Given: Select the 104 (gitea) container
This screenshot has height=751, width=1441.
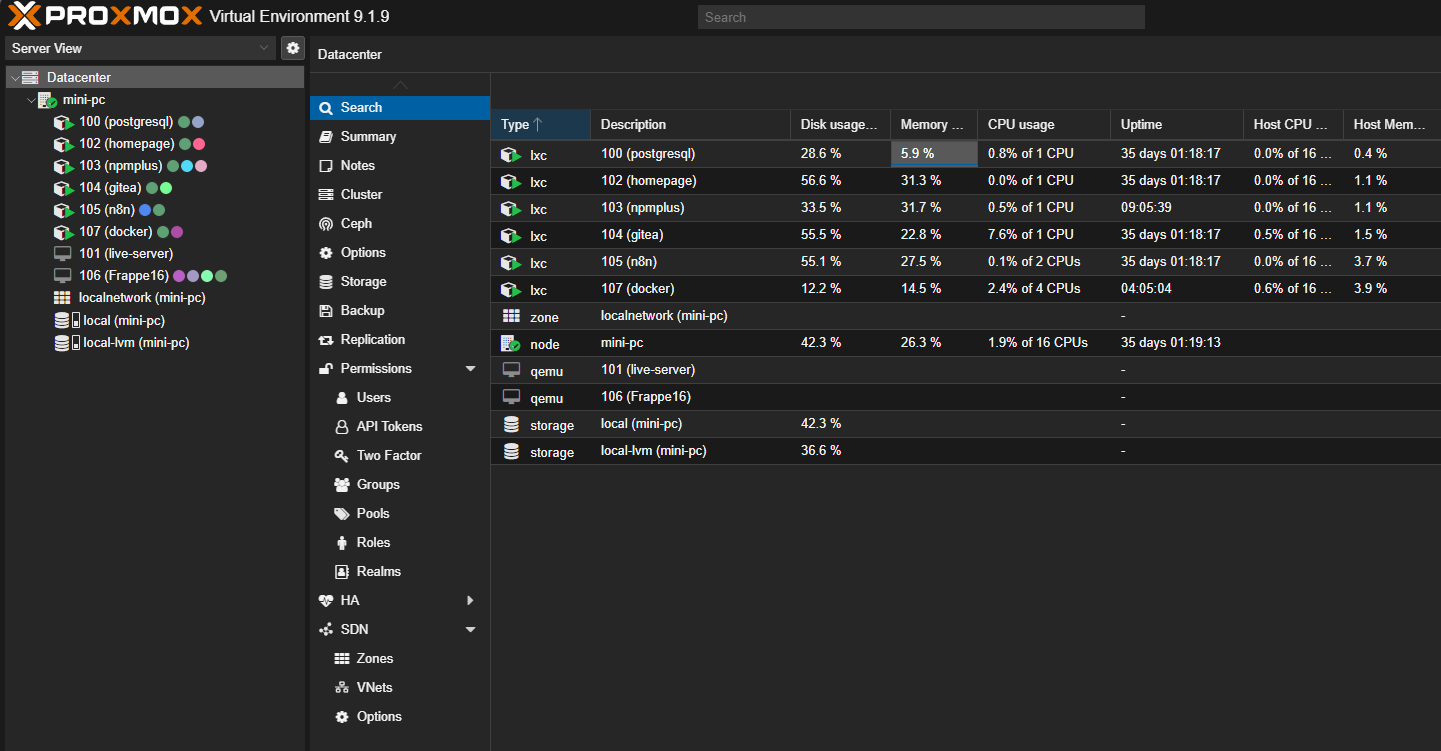Looking at the screenshot, I should click(113, 187).
